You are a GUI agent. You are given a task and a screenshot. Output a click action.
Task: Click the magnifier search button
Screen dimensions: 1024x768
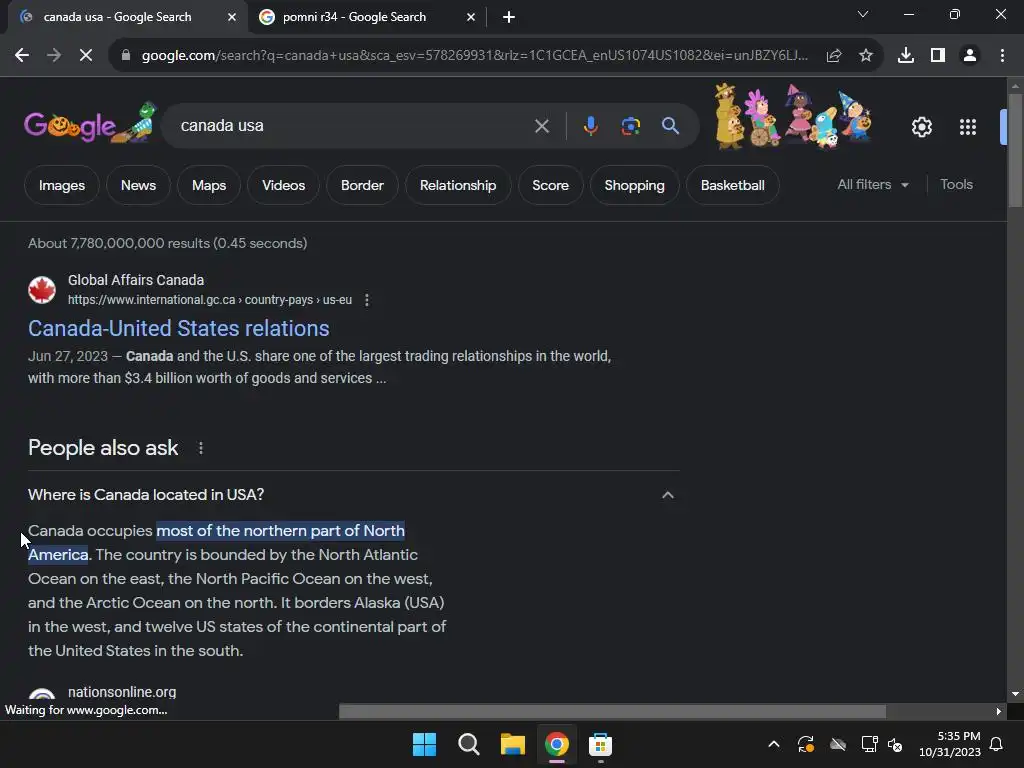pos(670,125)
